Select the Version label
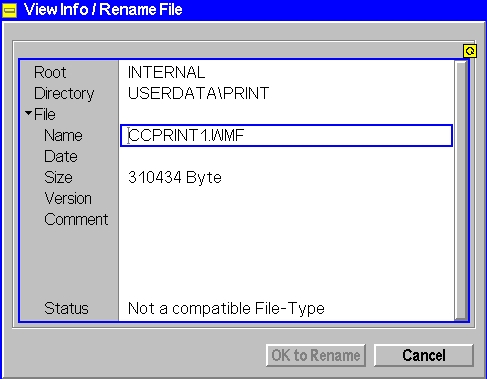 coord(68,198)
